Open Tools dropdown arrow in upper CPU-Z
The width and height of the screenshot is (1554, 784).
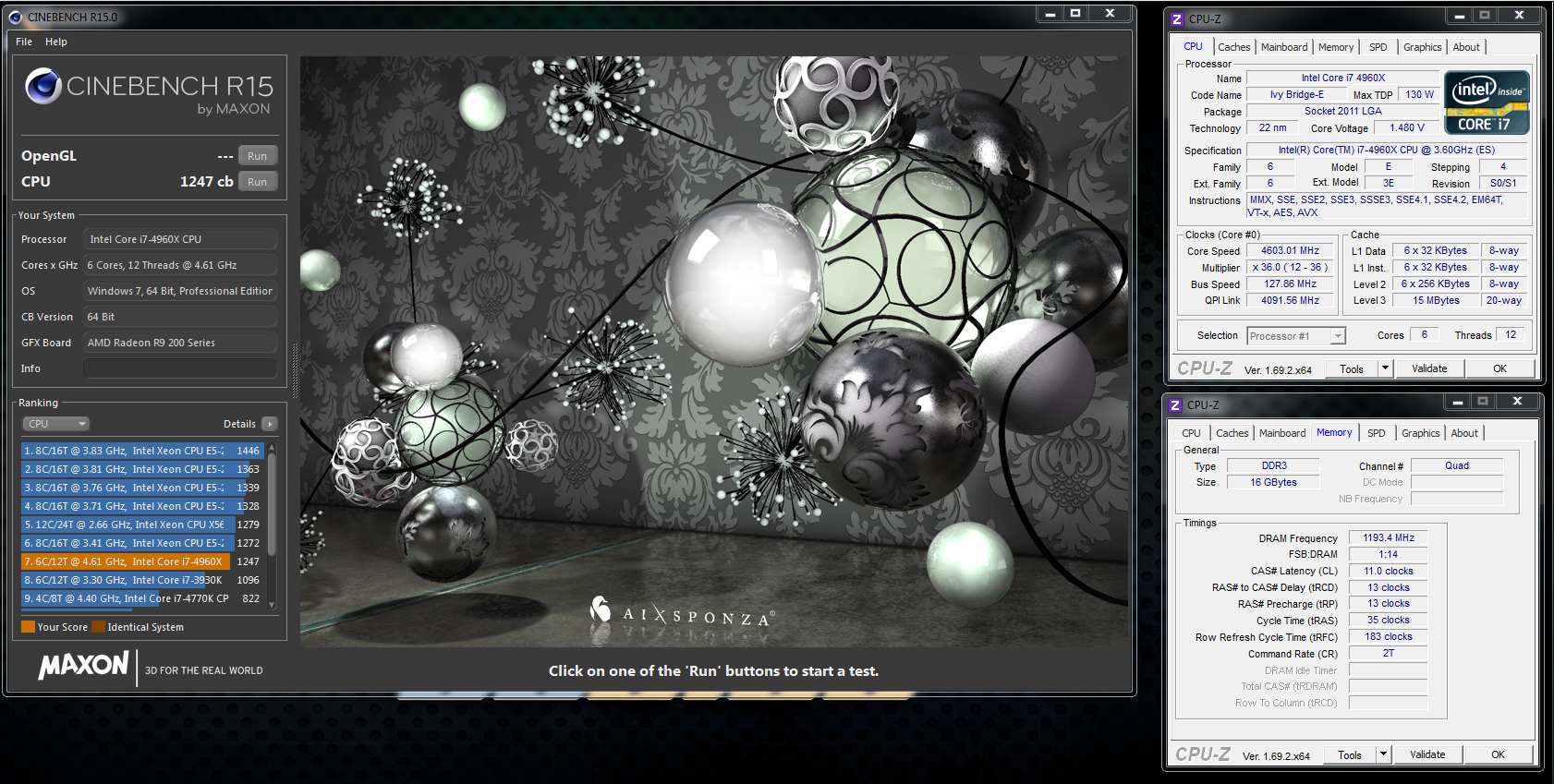coord(1385,368)
